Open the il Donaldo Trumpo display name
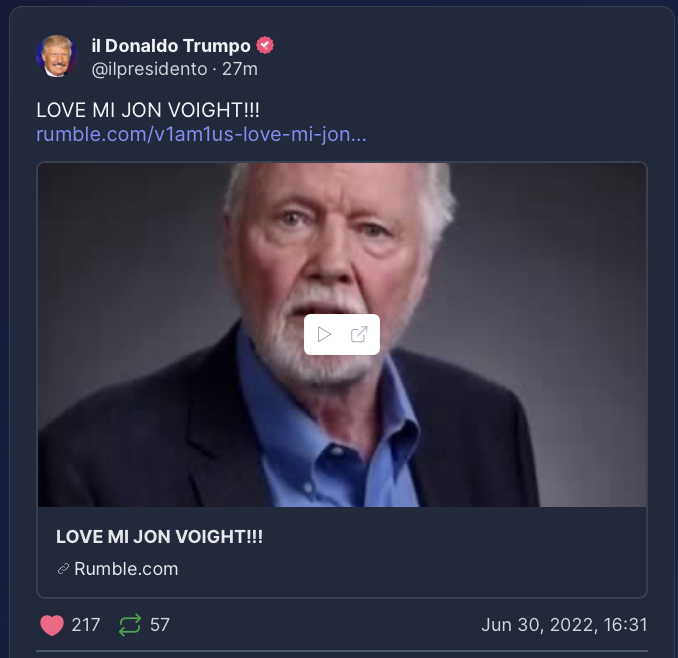678x658 pixels. click(x=171, y=46)
